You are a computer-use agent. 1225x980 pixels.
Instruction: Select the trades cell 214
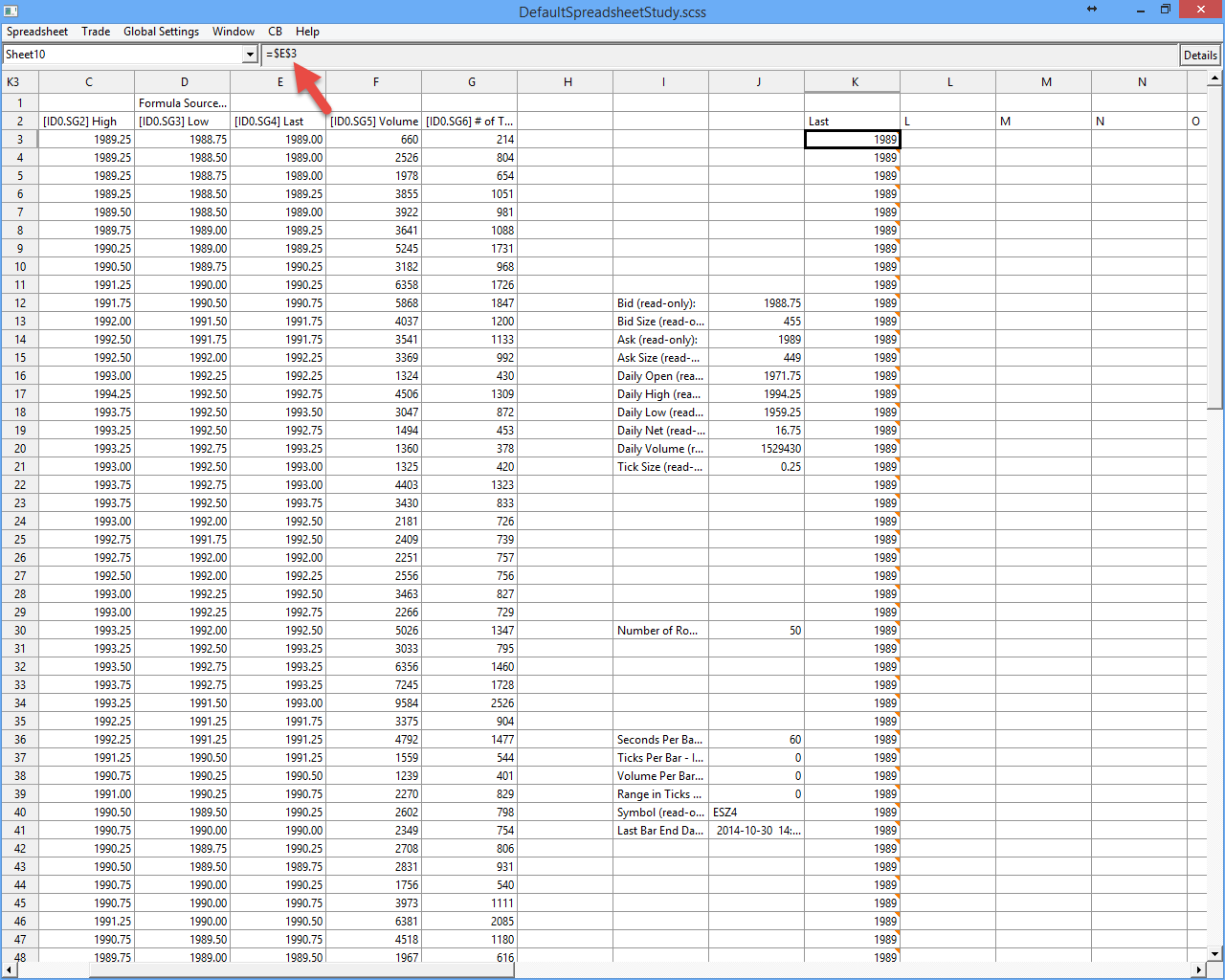click(x=470, y=140)
